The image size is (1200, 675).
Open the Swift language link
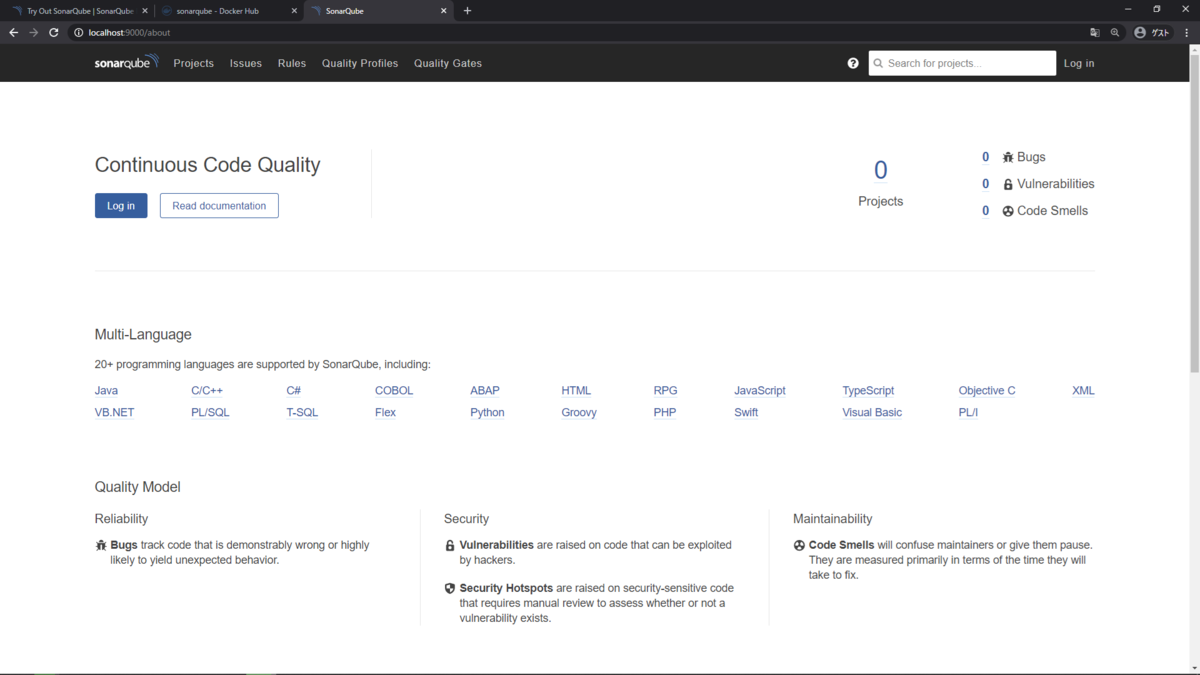(746, 412)
